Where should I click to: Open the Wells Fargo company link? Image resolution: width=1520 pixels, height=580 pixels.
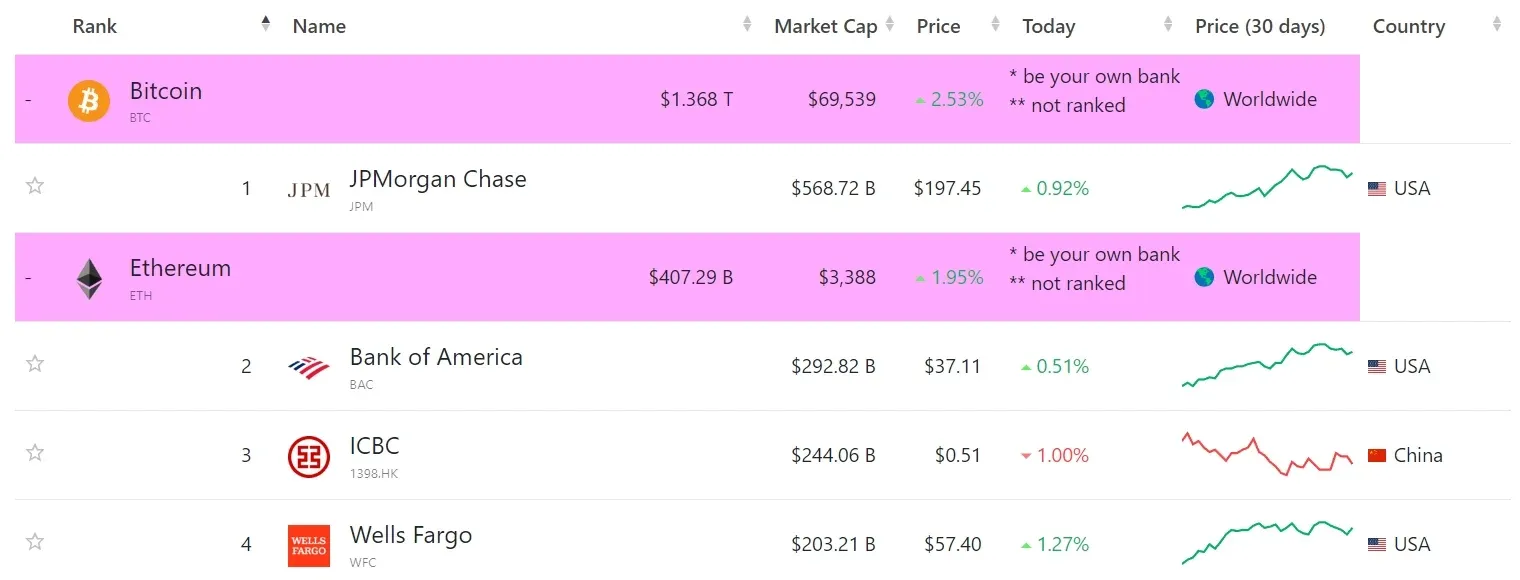(410, 536)
